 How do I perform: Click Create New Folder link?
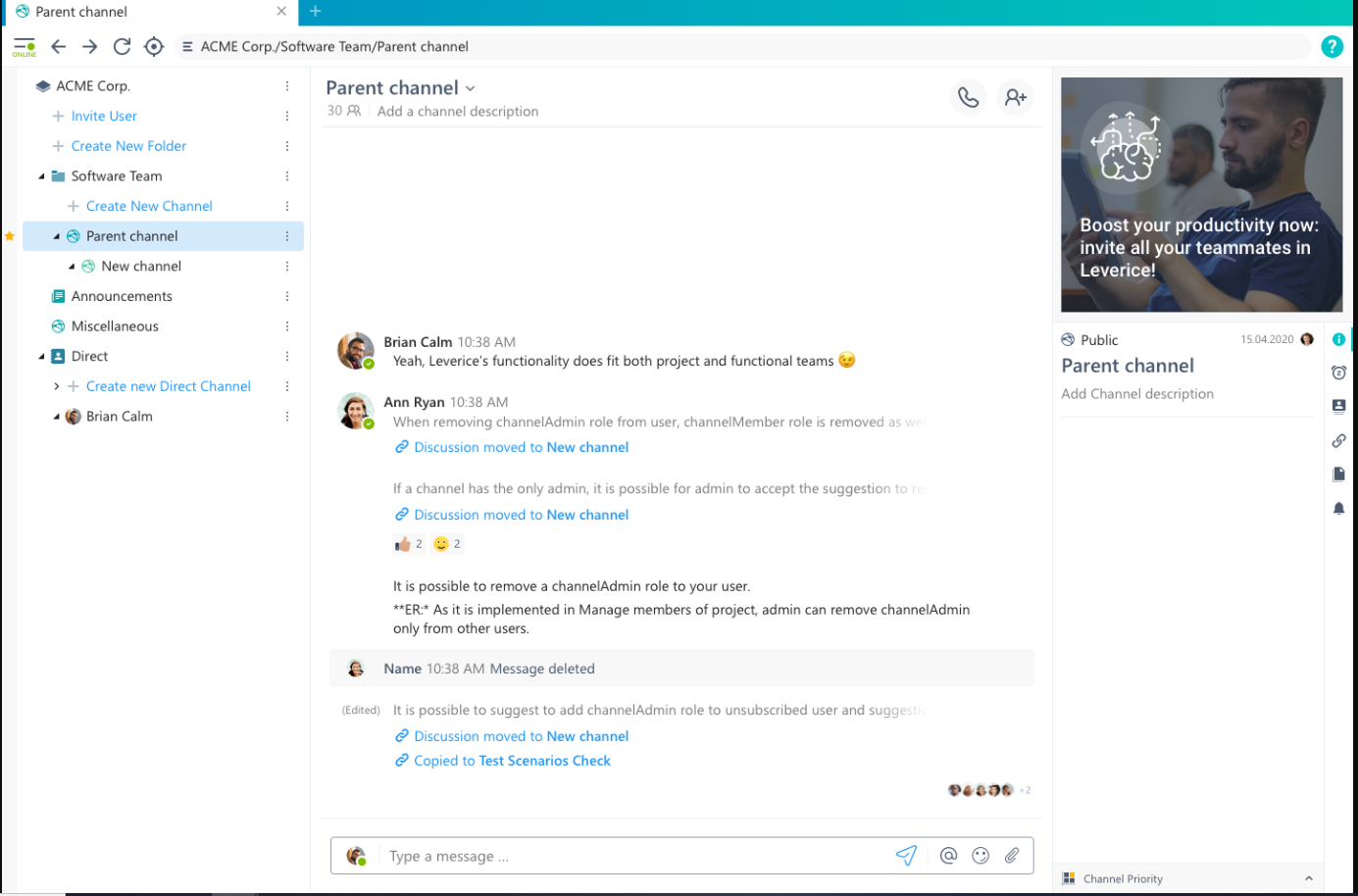coord(128,146)
